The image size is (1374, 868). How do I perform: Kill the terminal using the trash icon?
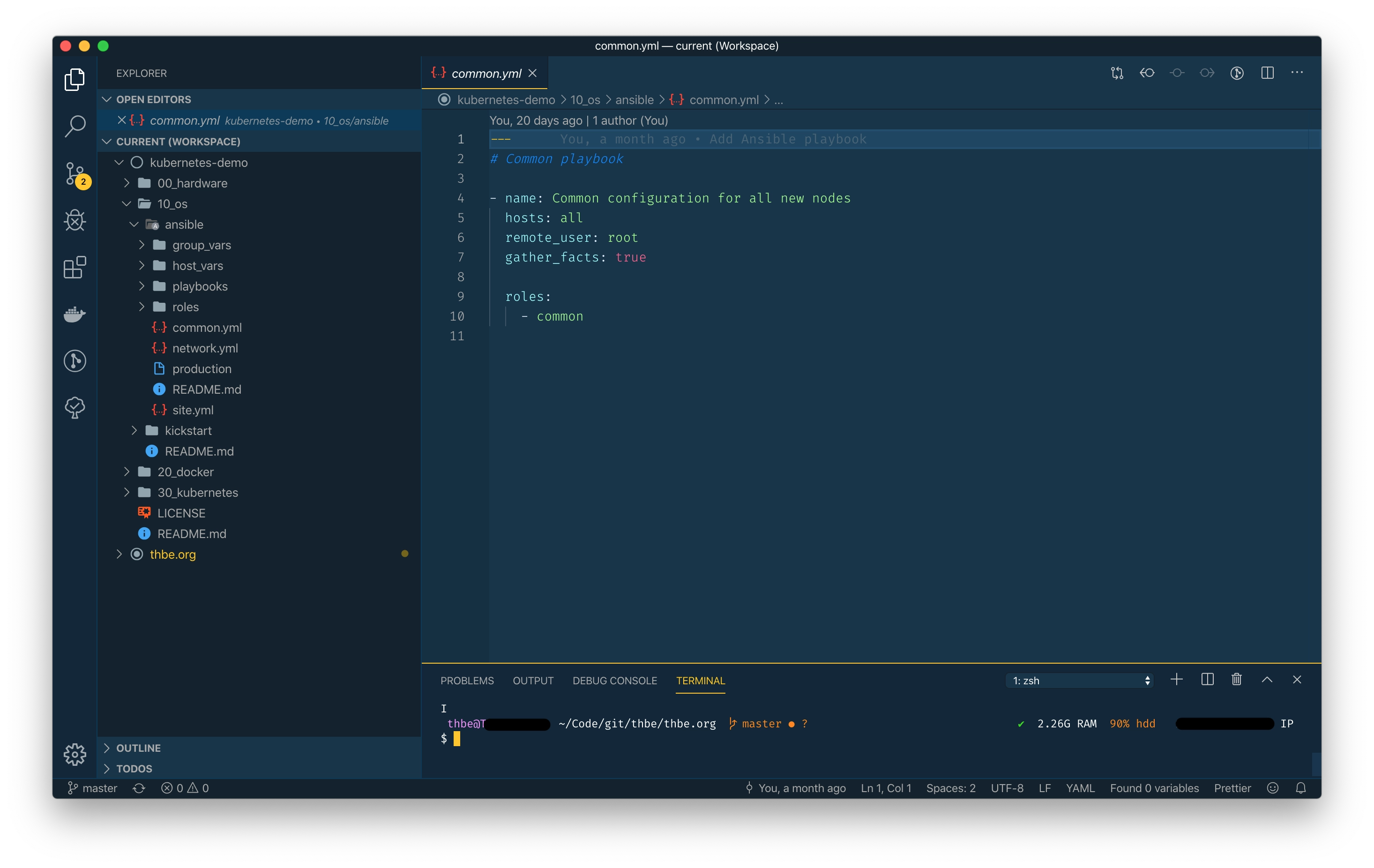1237,680
